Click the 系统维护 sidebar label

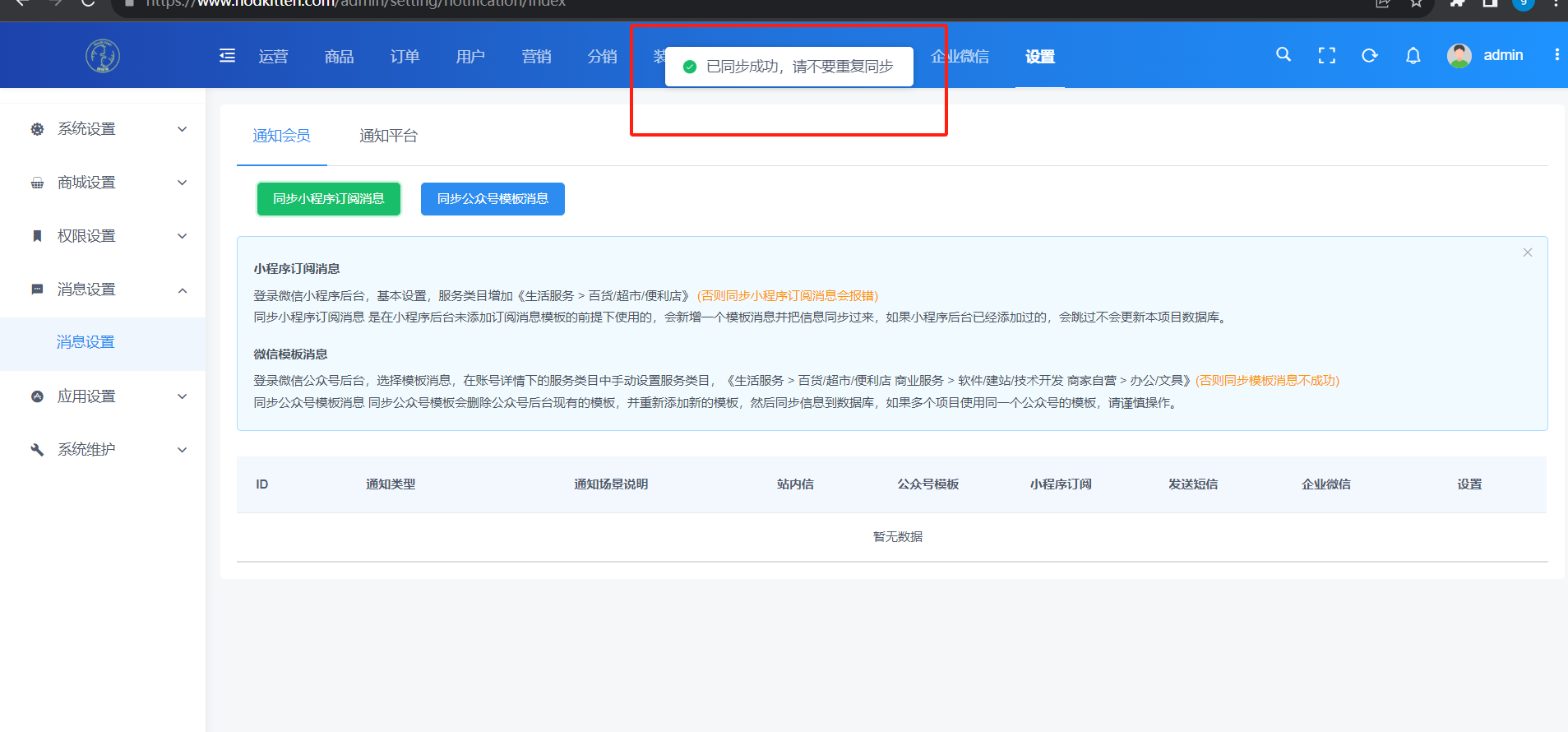[86, 450]
